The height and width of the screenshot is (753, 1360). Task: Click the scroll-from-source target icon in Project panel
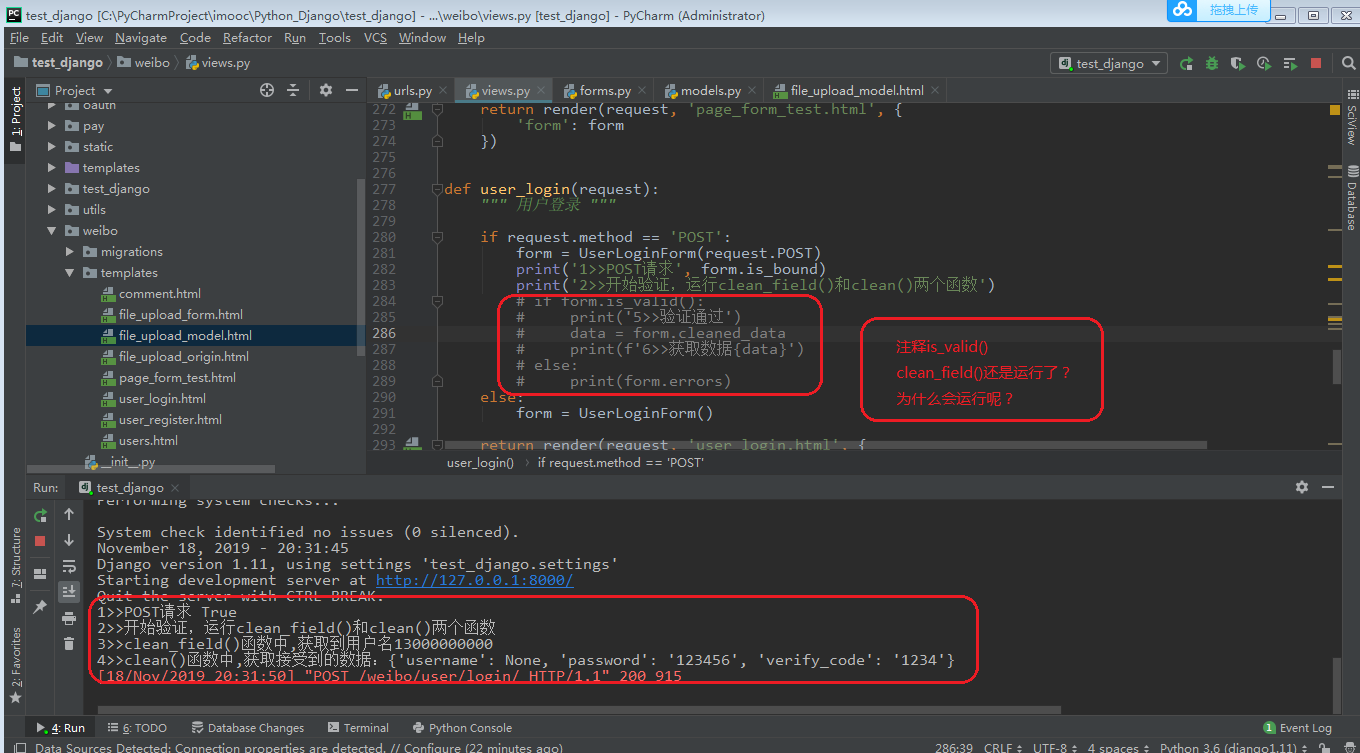pos(267,90)
